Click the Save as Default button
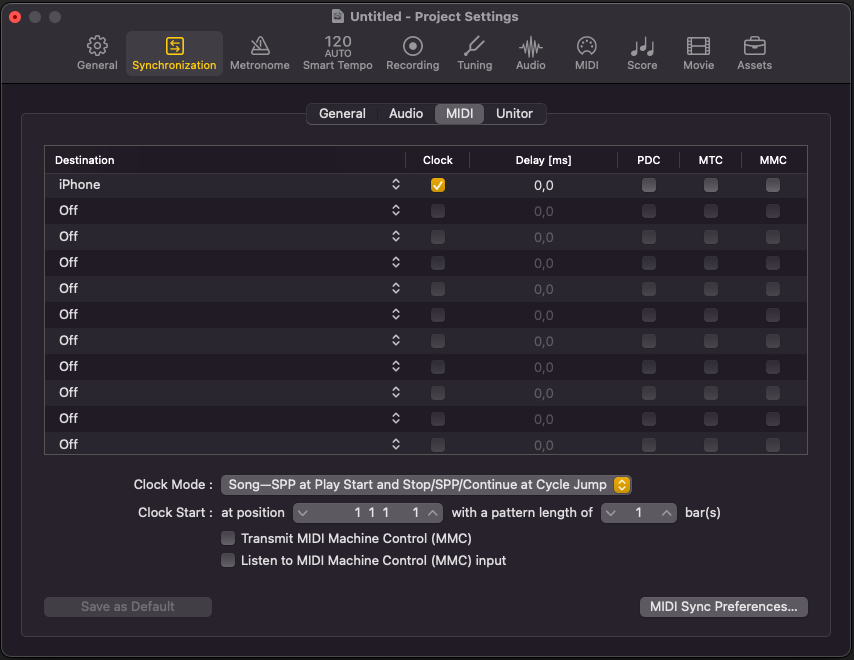 tap(128, 607)
